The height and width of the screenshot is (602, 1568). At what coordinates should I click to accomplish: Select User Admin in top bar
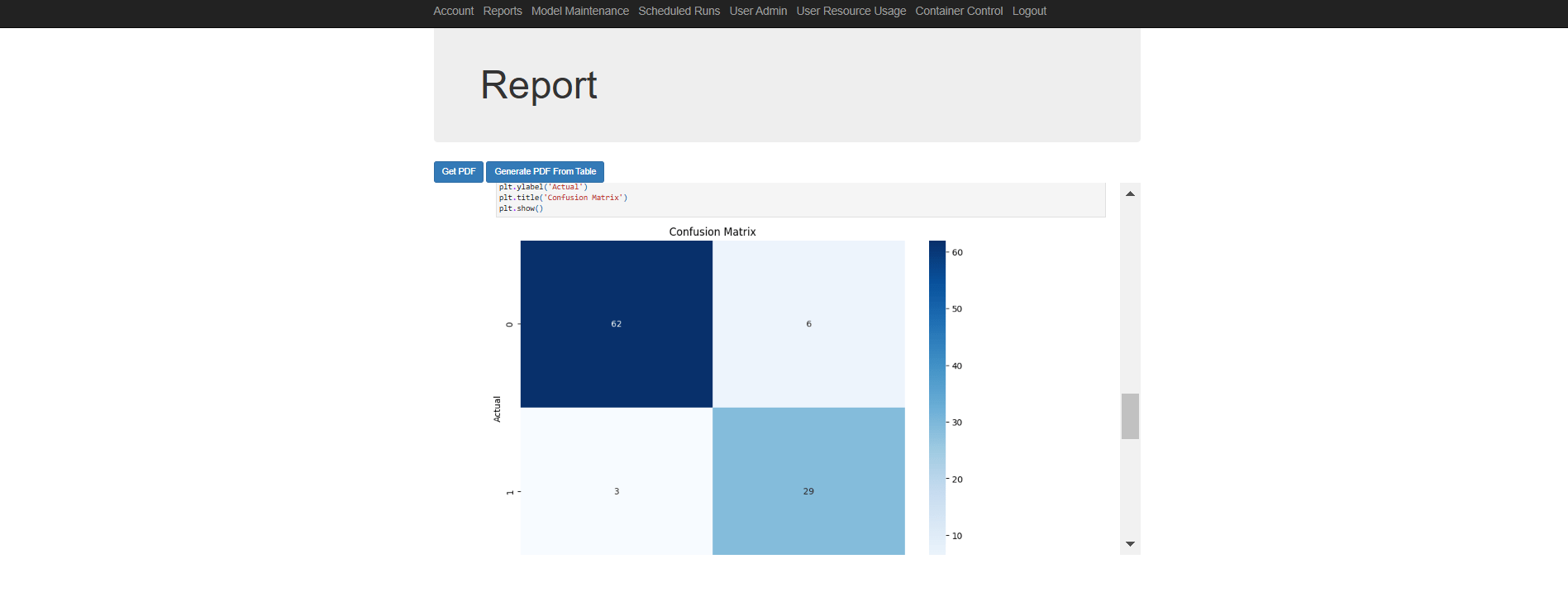pyautogui.click(x=758, y=11)
